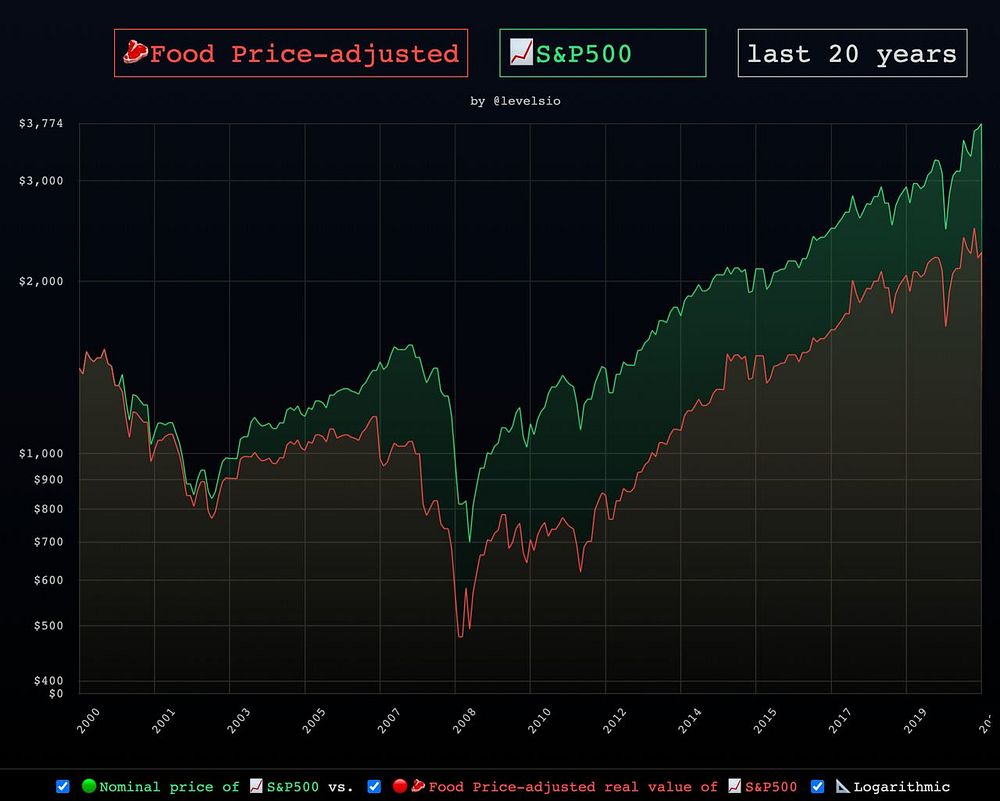Click the 2015 x-axis label

point(765,721)
